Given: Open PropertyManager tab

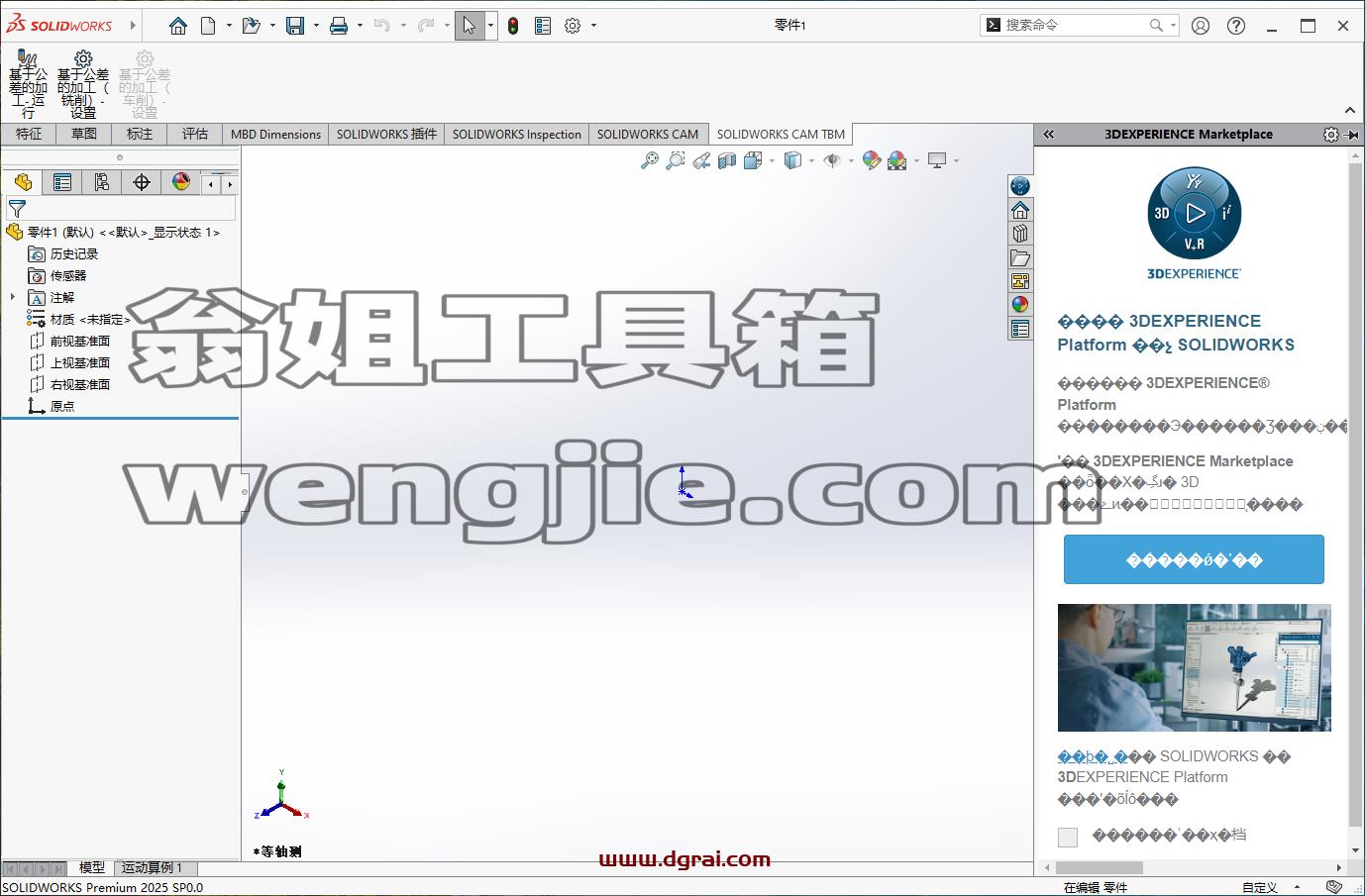Looking at the screenshot, I should coord(62,182).
